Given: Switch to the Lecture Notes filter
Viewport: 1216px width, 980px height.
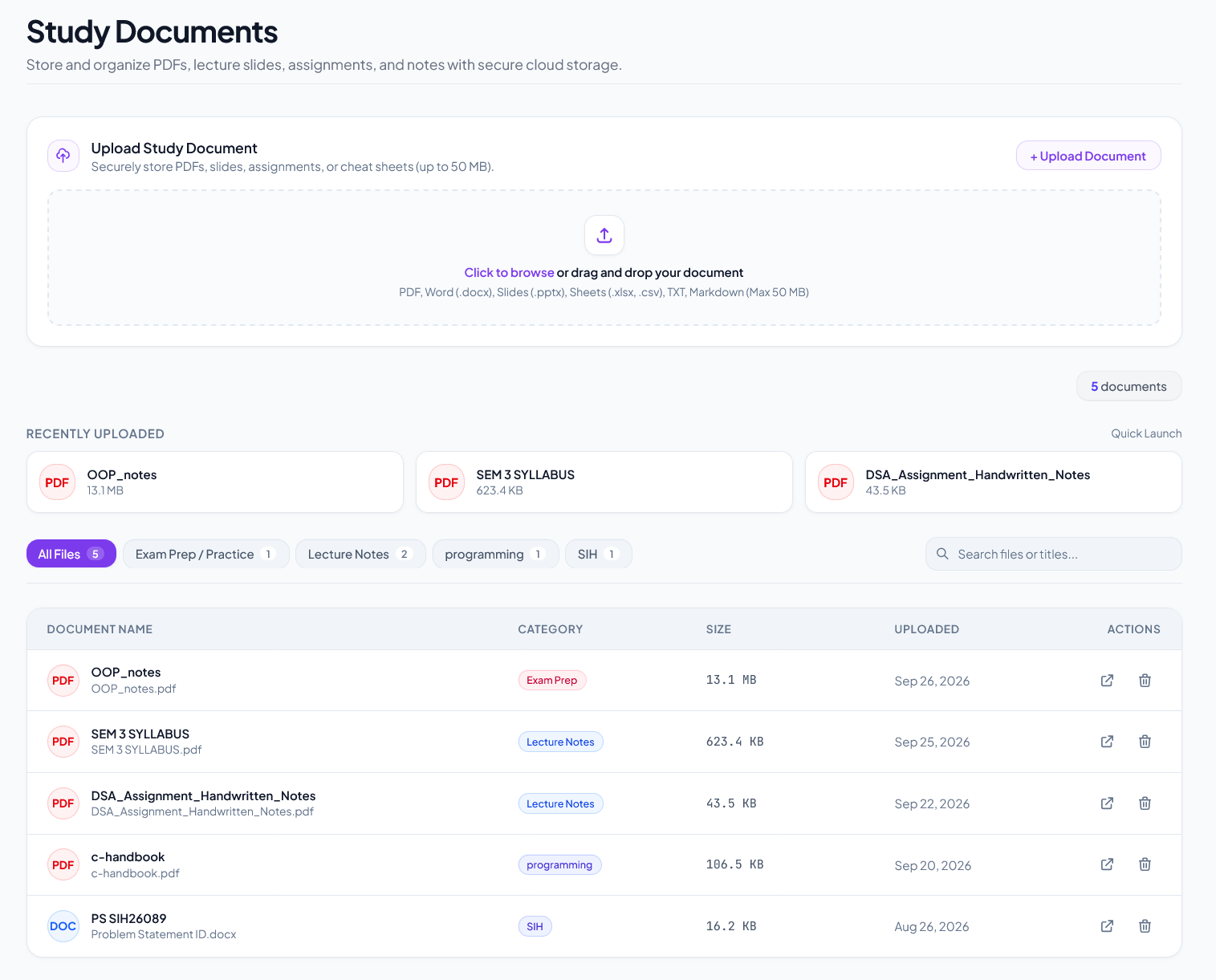Looking at the screenshot, I should pos(360,554).
